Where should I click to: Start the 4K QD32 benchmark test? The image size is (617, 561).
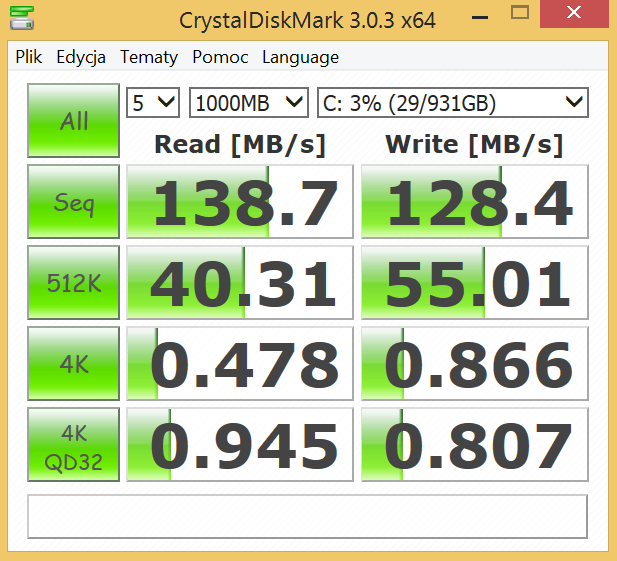tap(74, 445)
